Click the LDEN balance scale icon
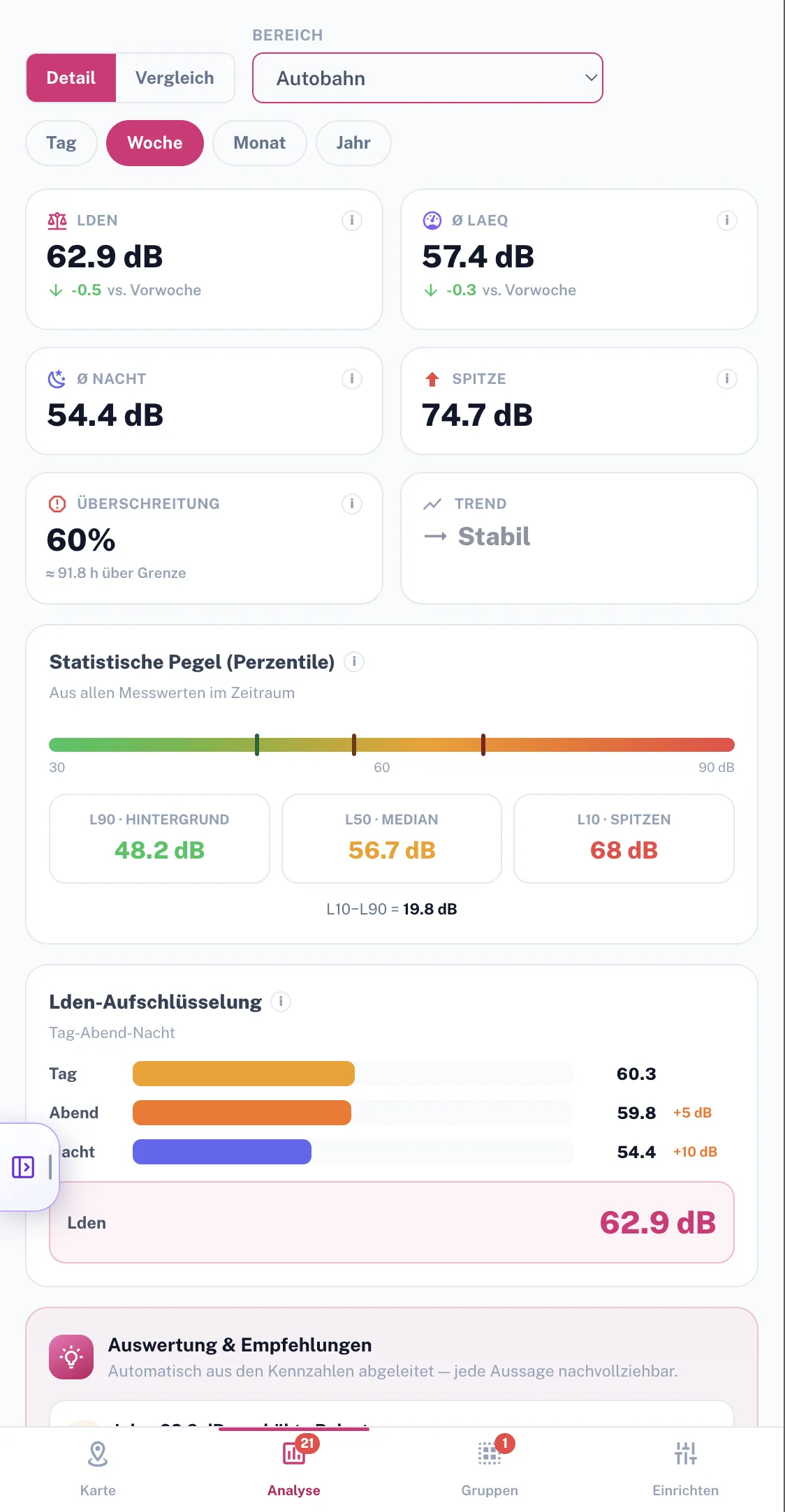 click(x=57, y=221)
